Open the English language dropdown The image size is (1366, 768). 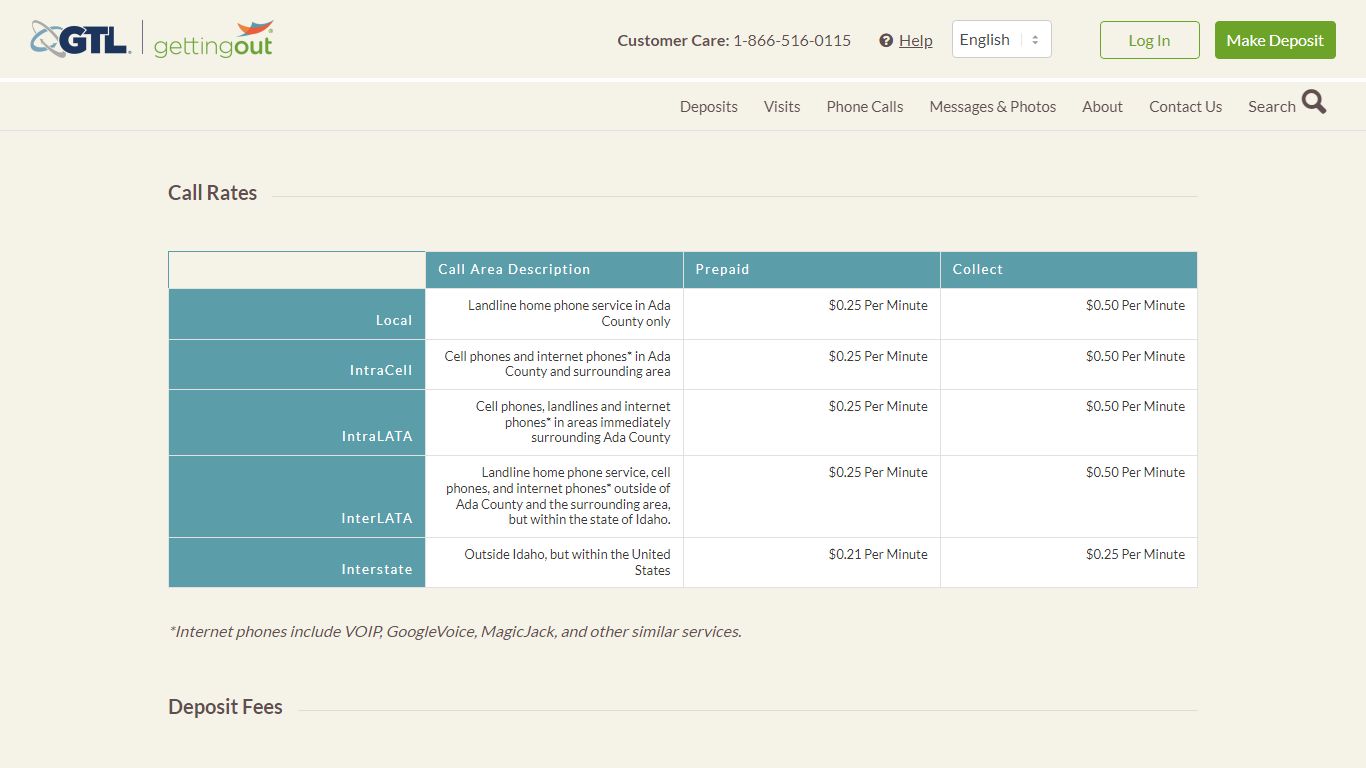click(x=1001, y=39)
